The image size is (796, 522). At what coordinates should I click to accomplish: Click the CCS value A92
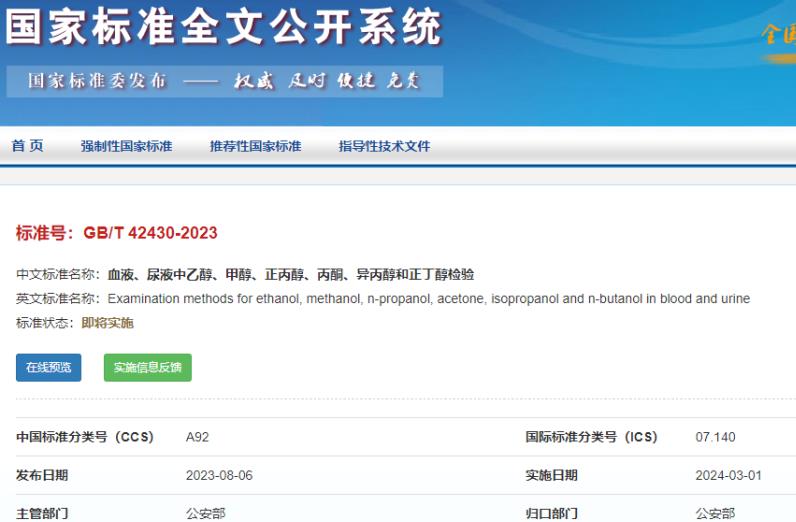(197, 437)
